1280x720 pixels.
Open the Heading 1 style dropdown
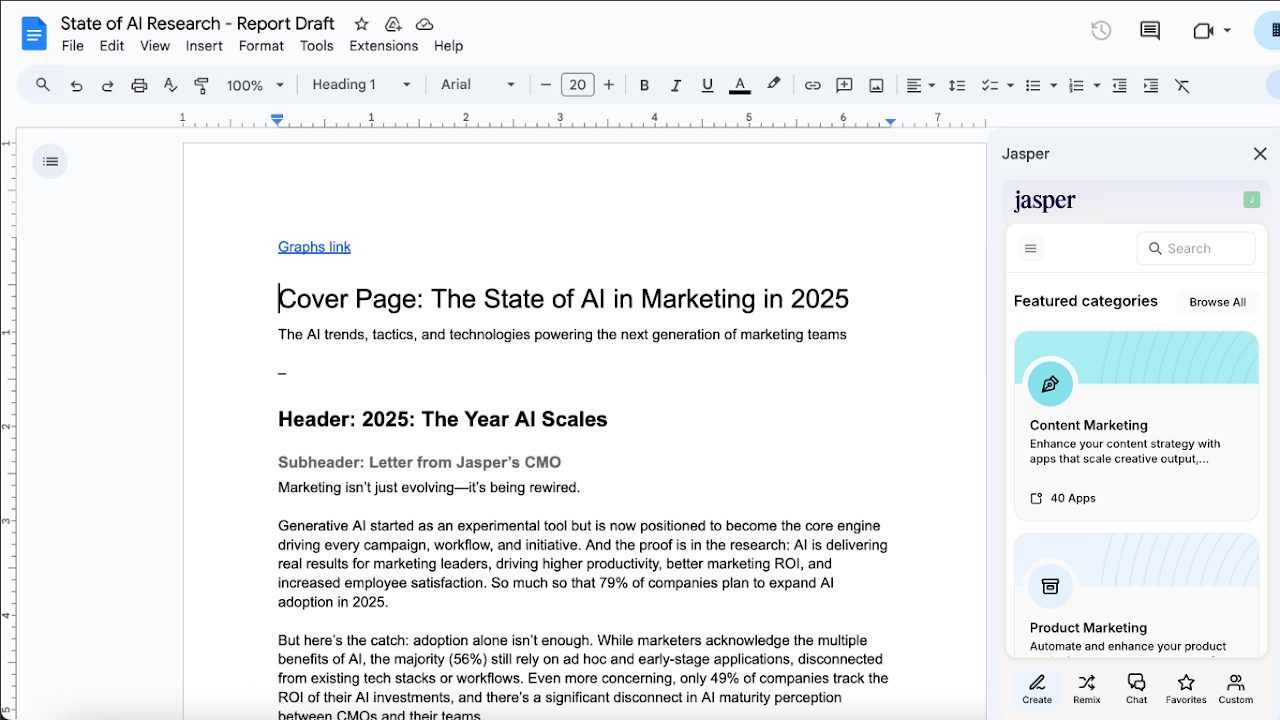pyautogui.click(x=361, y=85)
